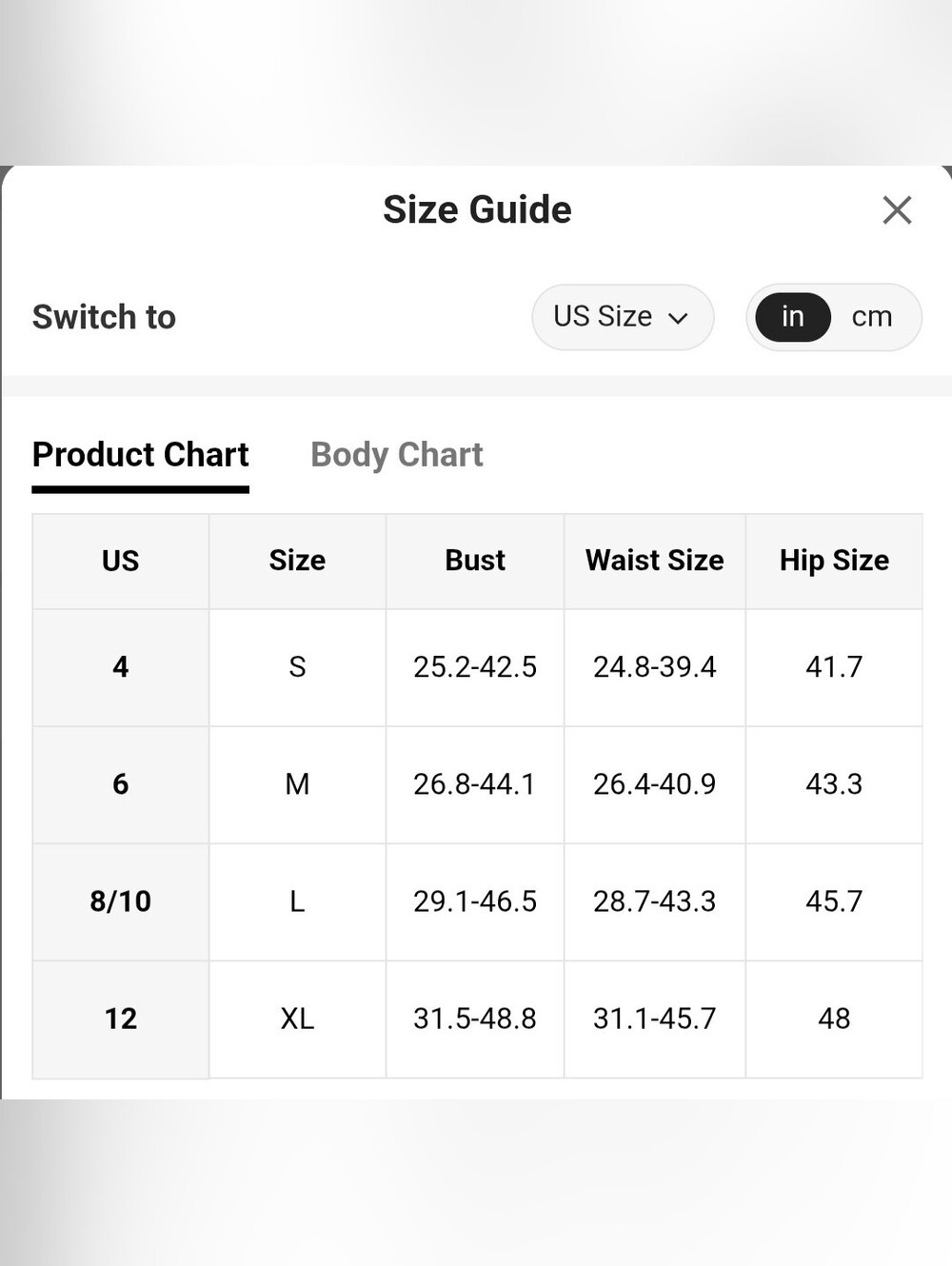Click the Bust column header
Image resolution: width=952 pixels, height=1266 pixels.
(x=475, y=561)
